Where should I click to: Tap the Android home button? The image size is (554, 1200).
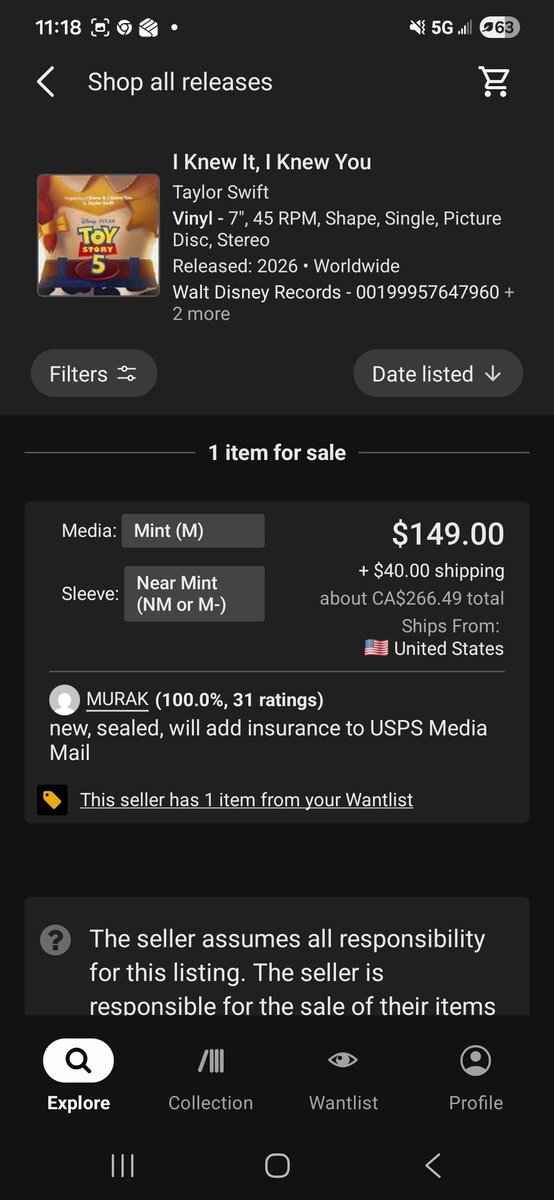(277, 1165)
